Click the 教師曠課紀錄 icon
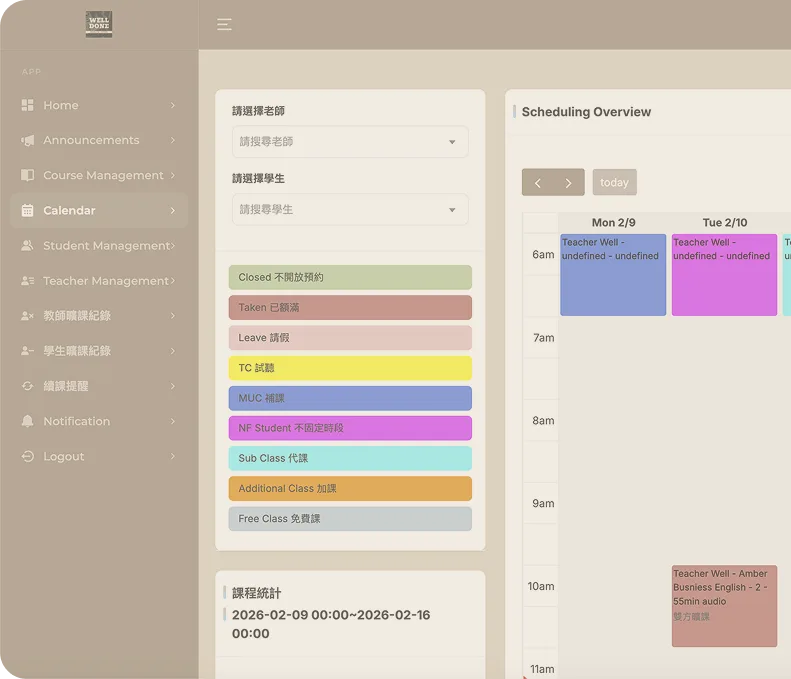This screenshot has height=679, width=791. (27, 316)
